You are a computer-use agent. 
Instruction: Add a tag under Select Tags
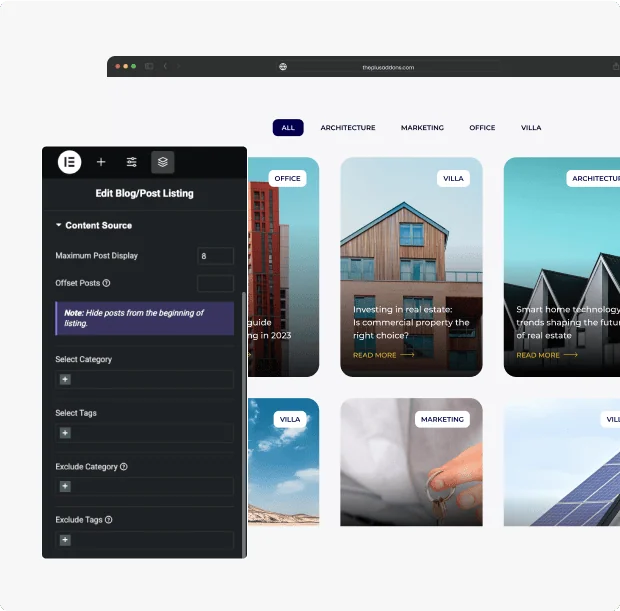point(65,433)
